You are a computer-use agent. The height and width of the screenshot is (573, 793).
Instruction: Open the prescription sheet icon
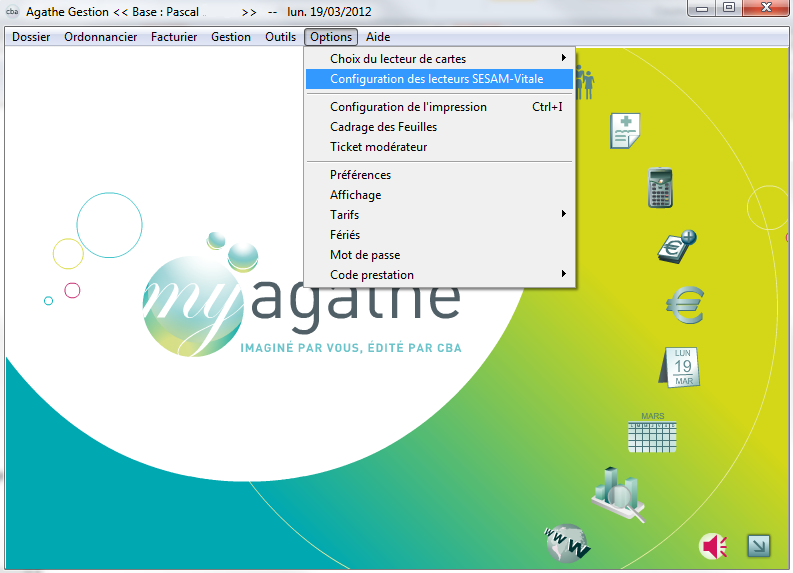[x=625, y=131]
